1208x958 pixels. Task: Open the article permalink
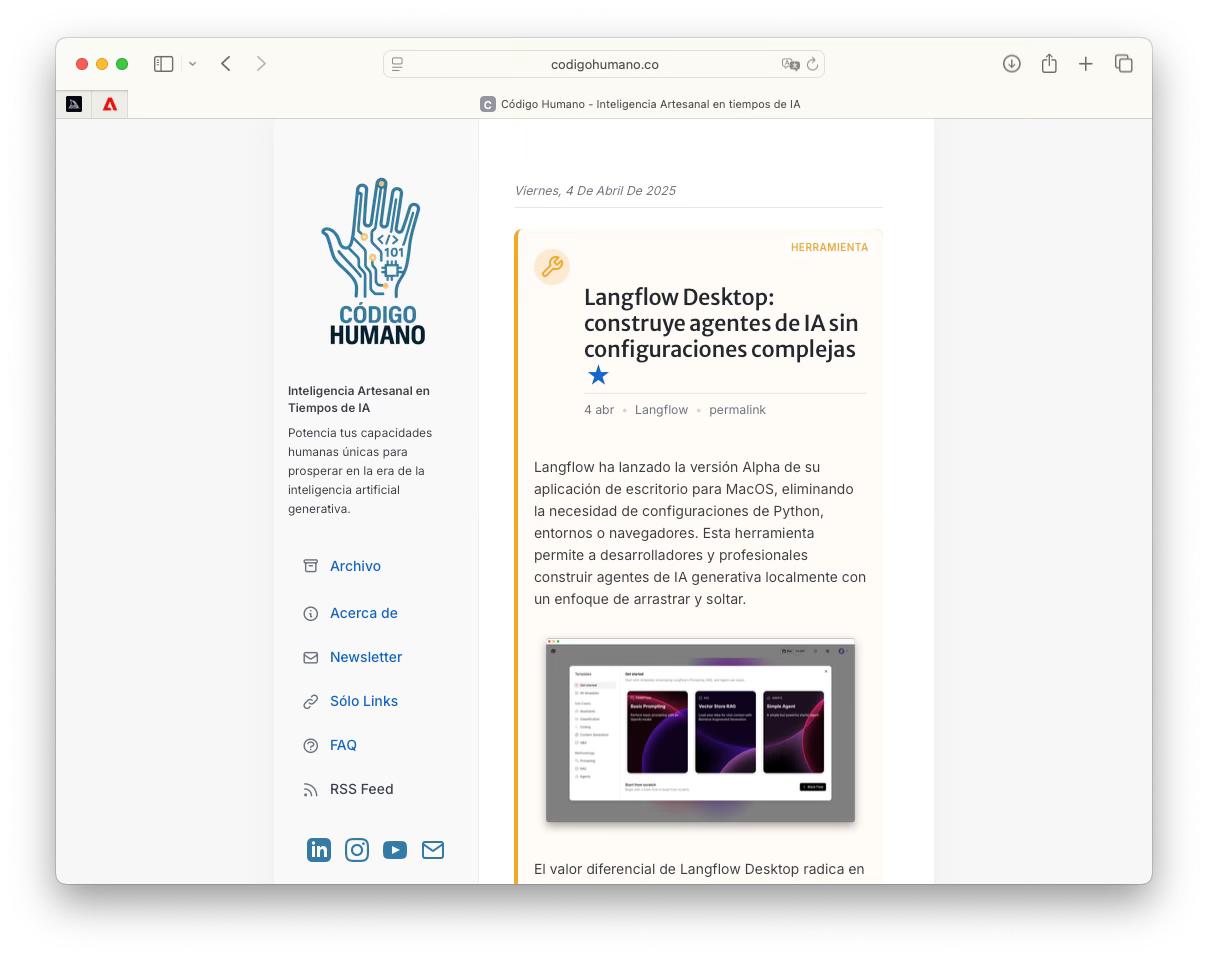click(x=737, y=410)
